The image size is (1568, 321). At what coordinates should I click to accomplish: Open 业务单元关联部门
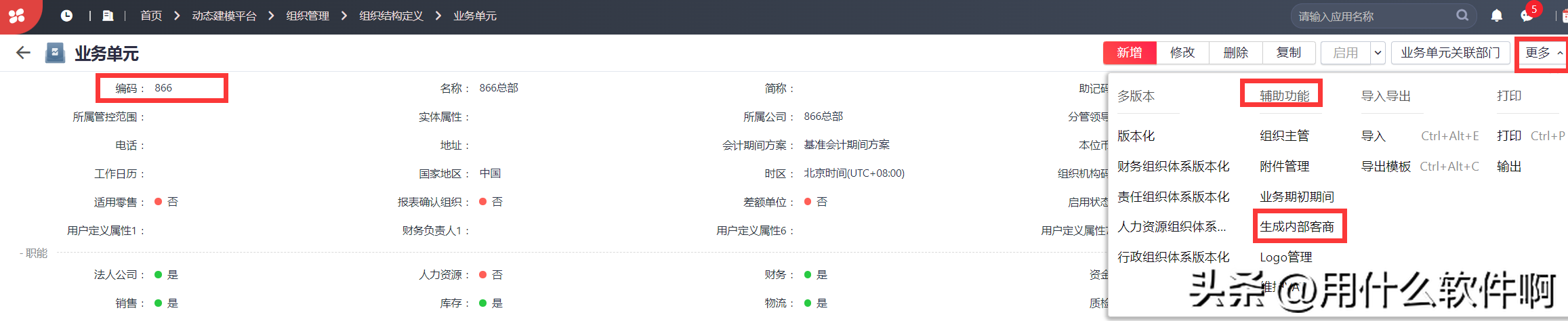pyautogui.click(x=1450, y=53)
